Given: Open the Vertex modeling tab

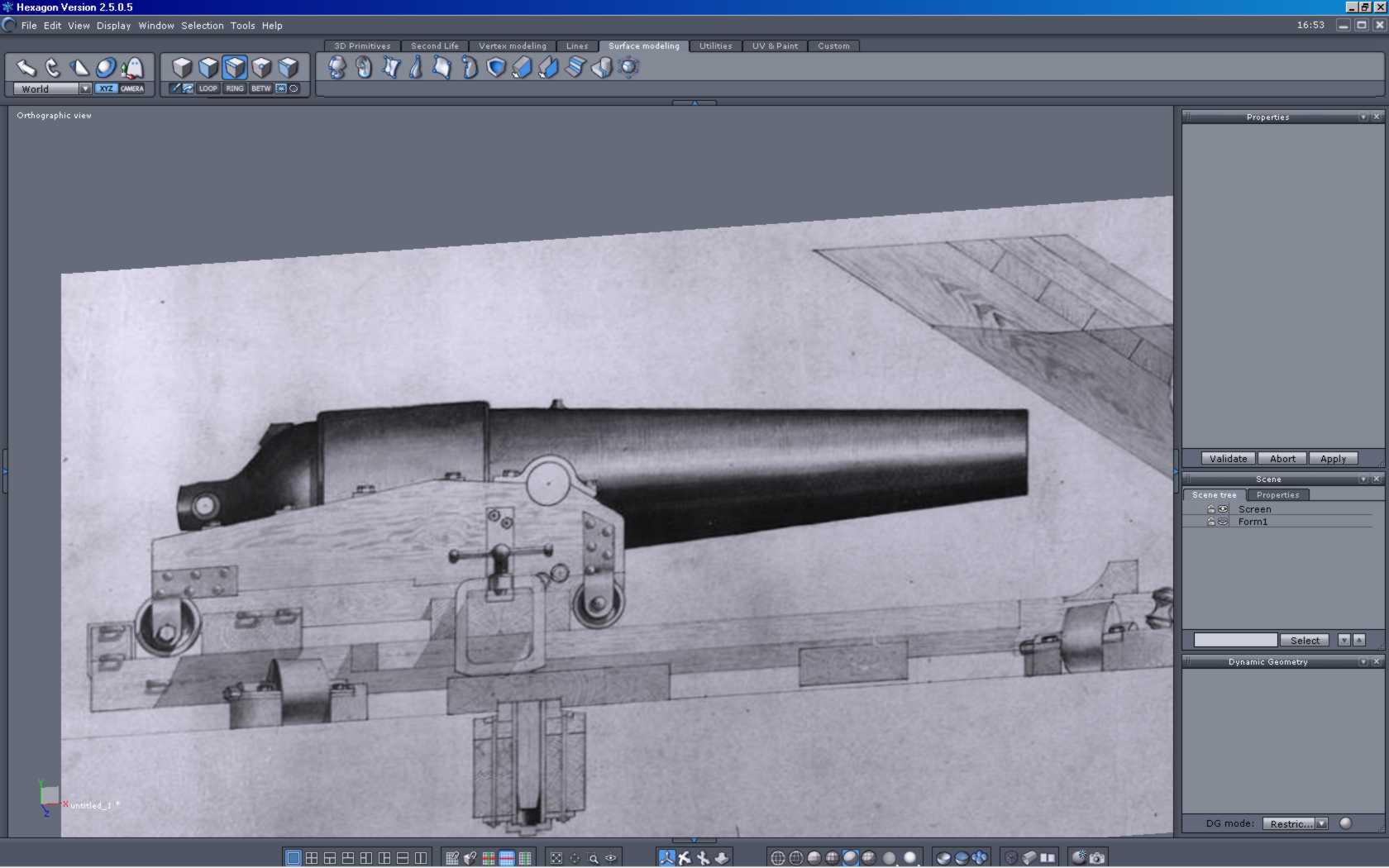Looking at the screenshot, I should tap(512, 46).
